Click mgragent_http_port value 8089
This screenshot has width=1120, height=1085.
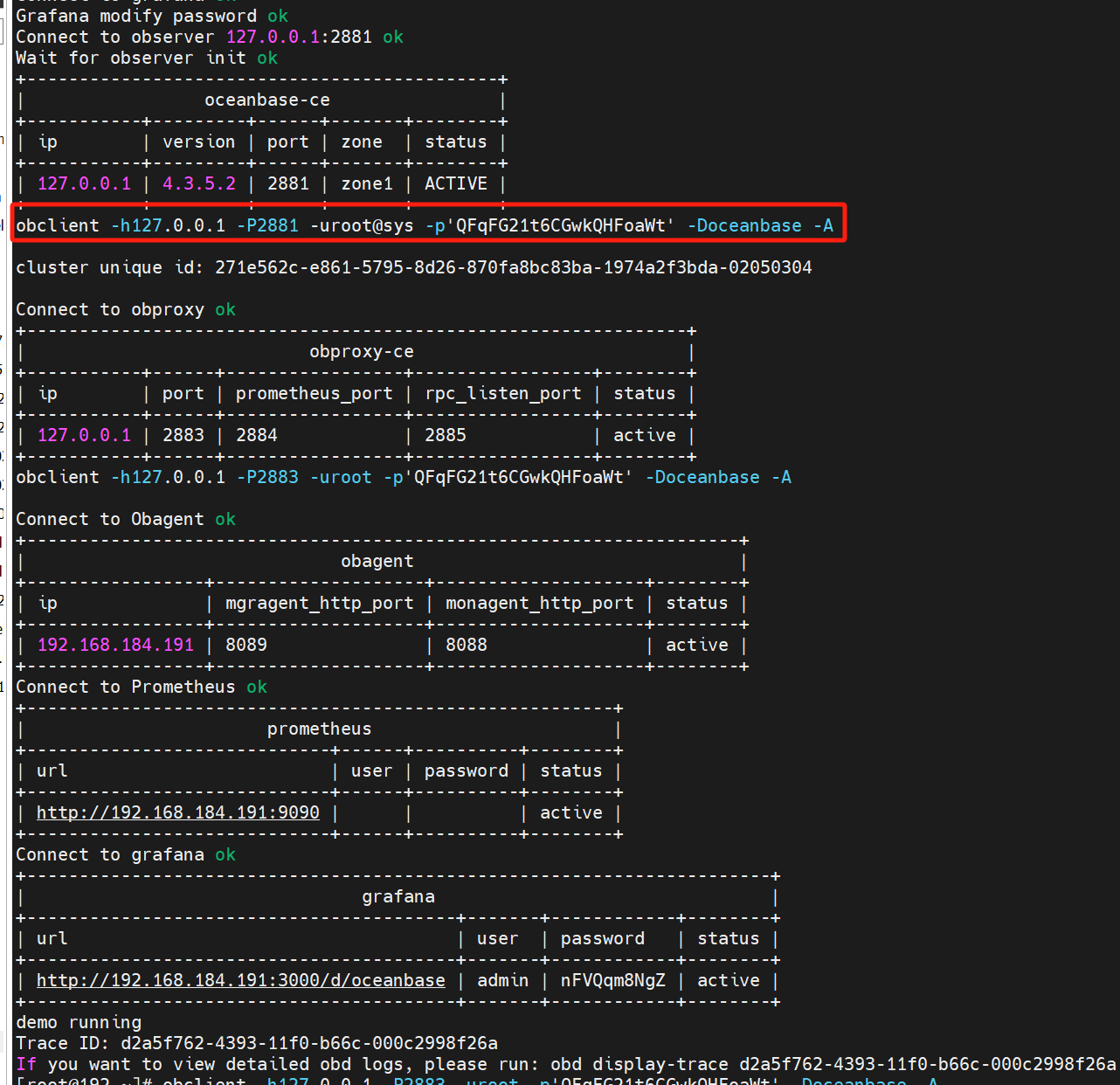pyautogui.click(x=246, y=645)
